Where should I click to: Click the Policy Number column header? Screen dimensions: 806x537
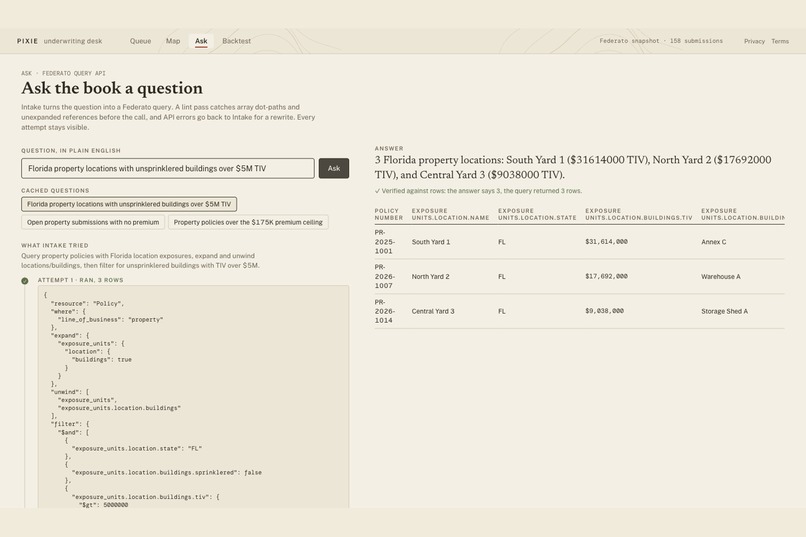(x=389, y=214)
